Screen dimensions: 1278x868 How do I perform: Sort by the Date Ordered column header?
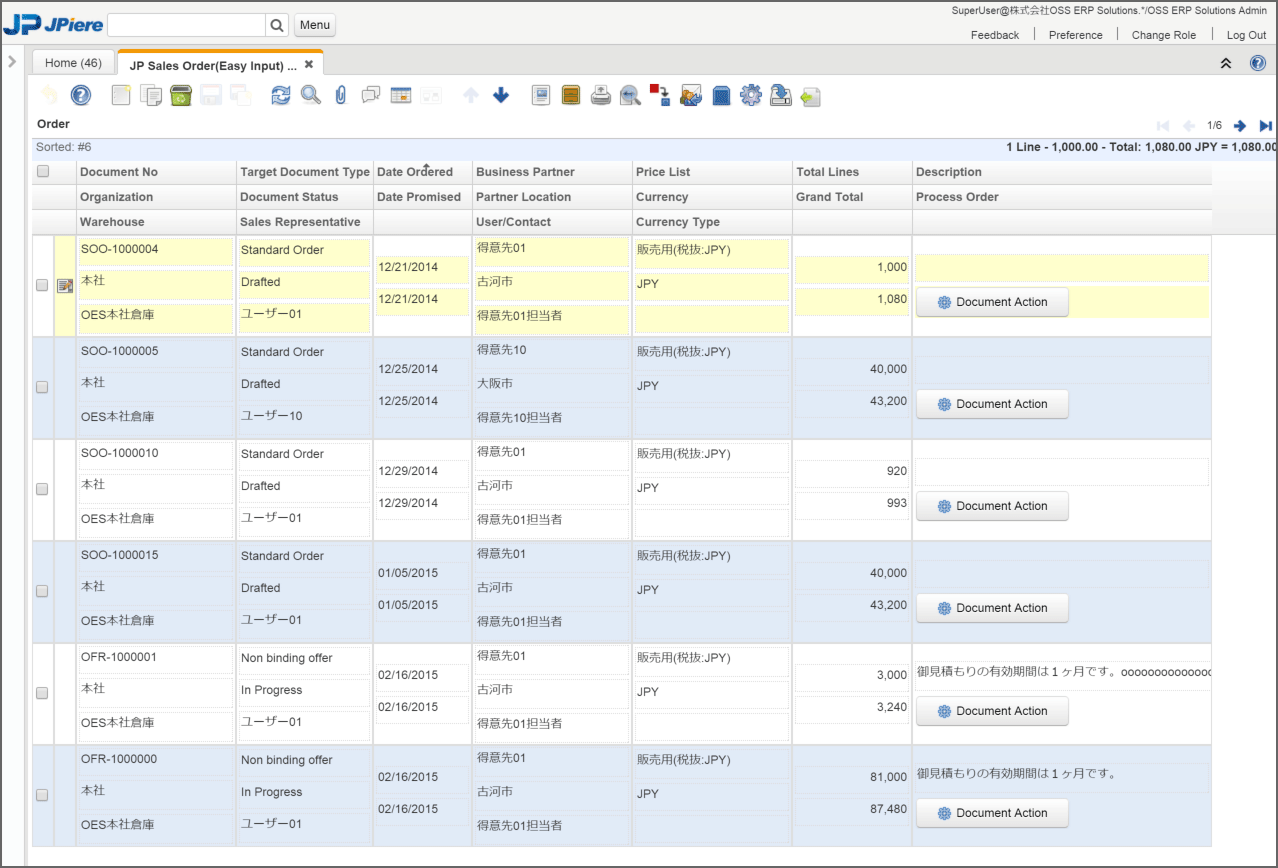coord(414,172)
